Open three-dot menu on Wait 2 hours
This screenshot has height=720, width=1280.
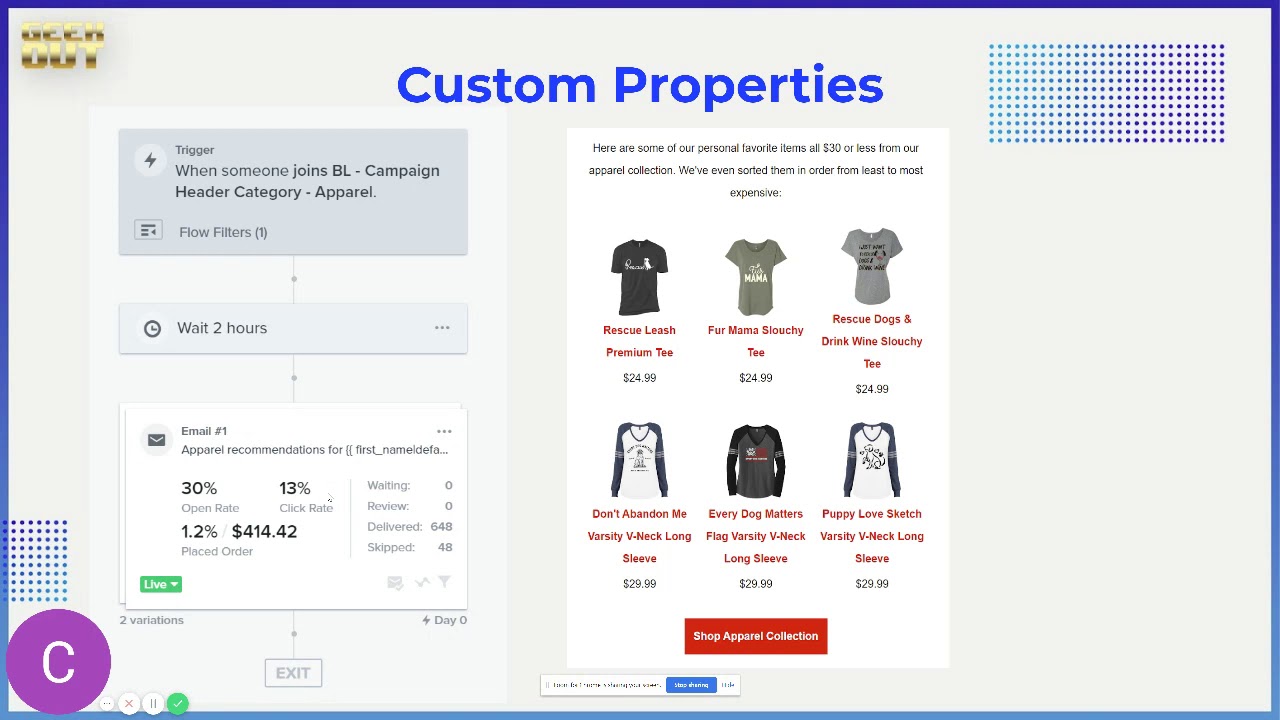(x=442, y=328)
